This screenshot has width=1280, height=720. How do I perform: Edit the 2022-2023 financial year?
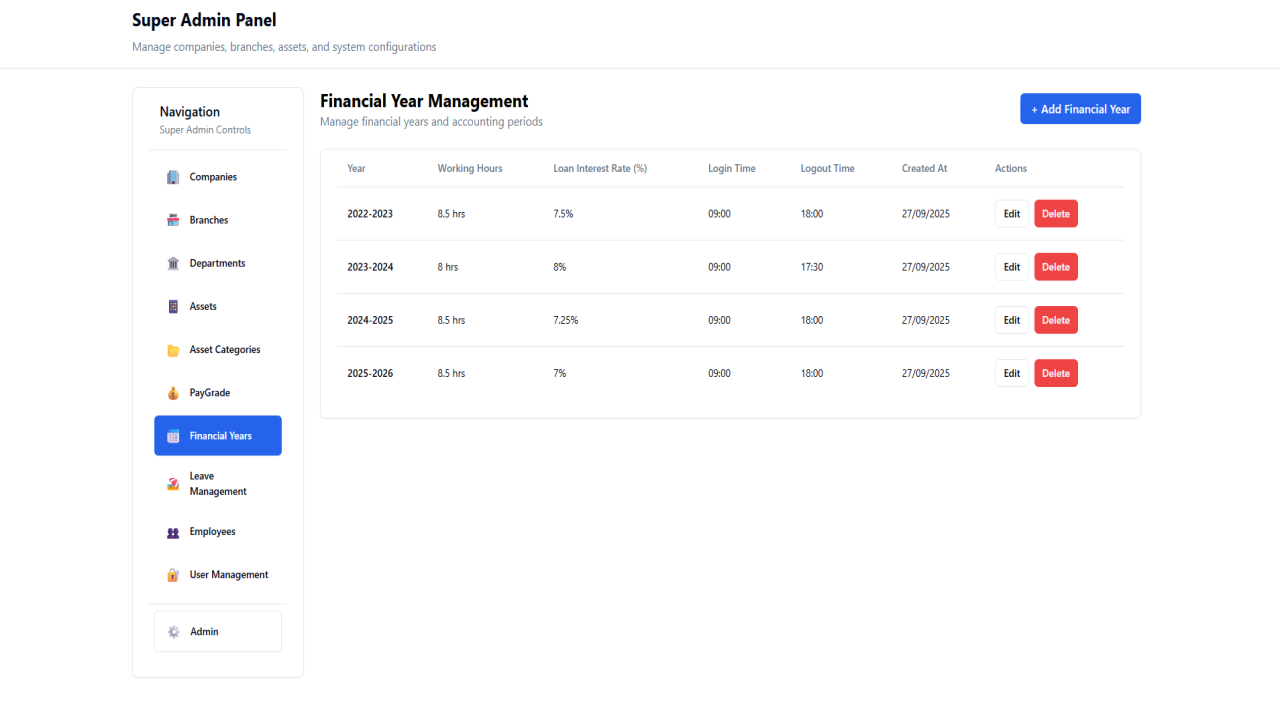pyautogui.click(x=1012, y=214)
